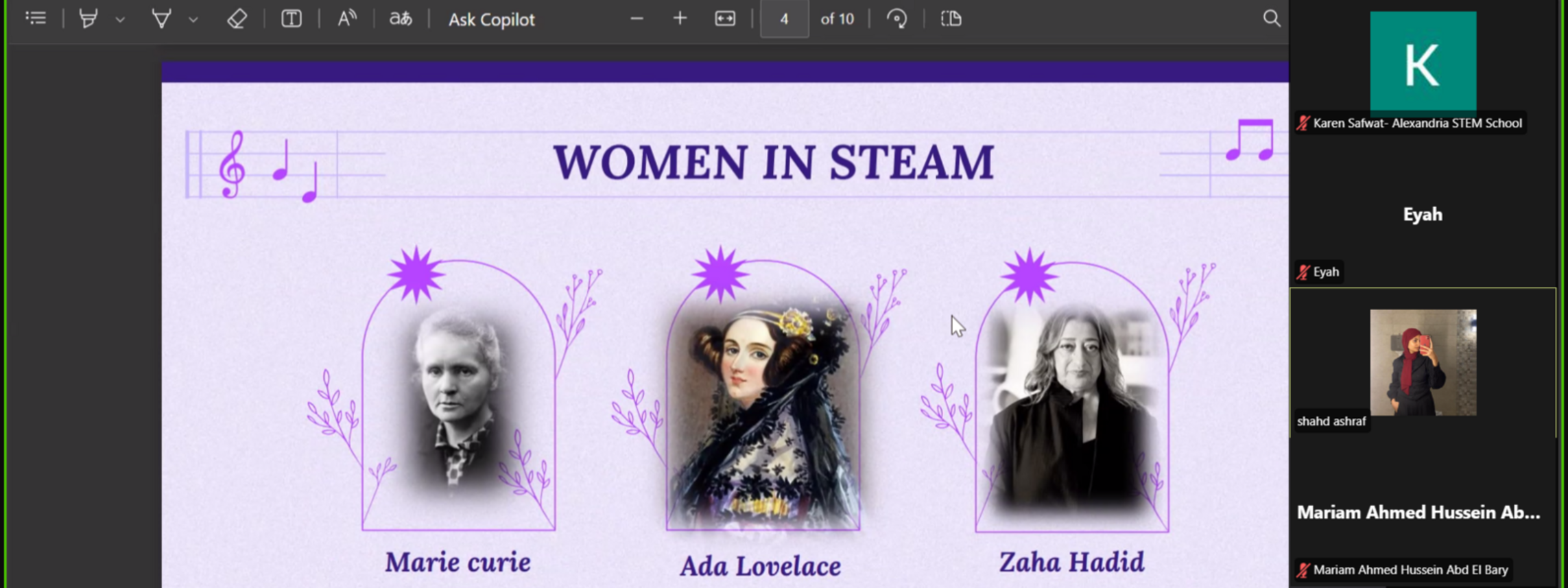Choose the Erase tool

coord(237,19)
